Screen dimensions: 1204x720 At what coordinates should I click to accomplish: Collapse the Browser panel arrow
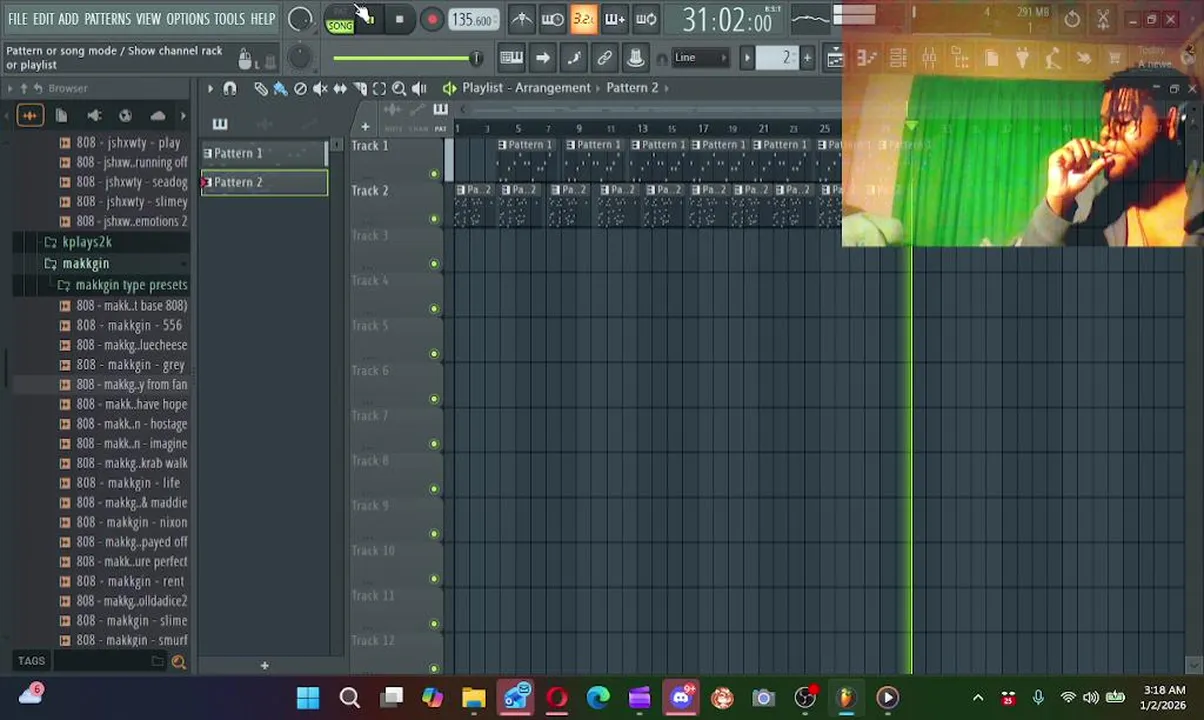(10, 89)
